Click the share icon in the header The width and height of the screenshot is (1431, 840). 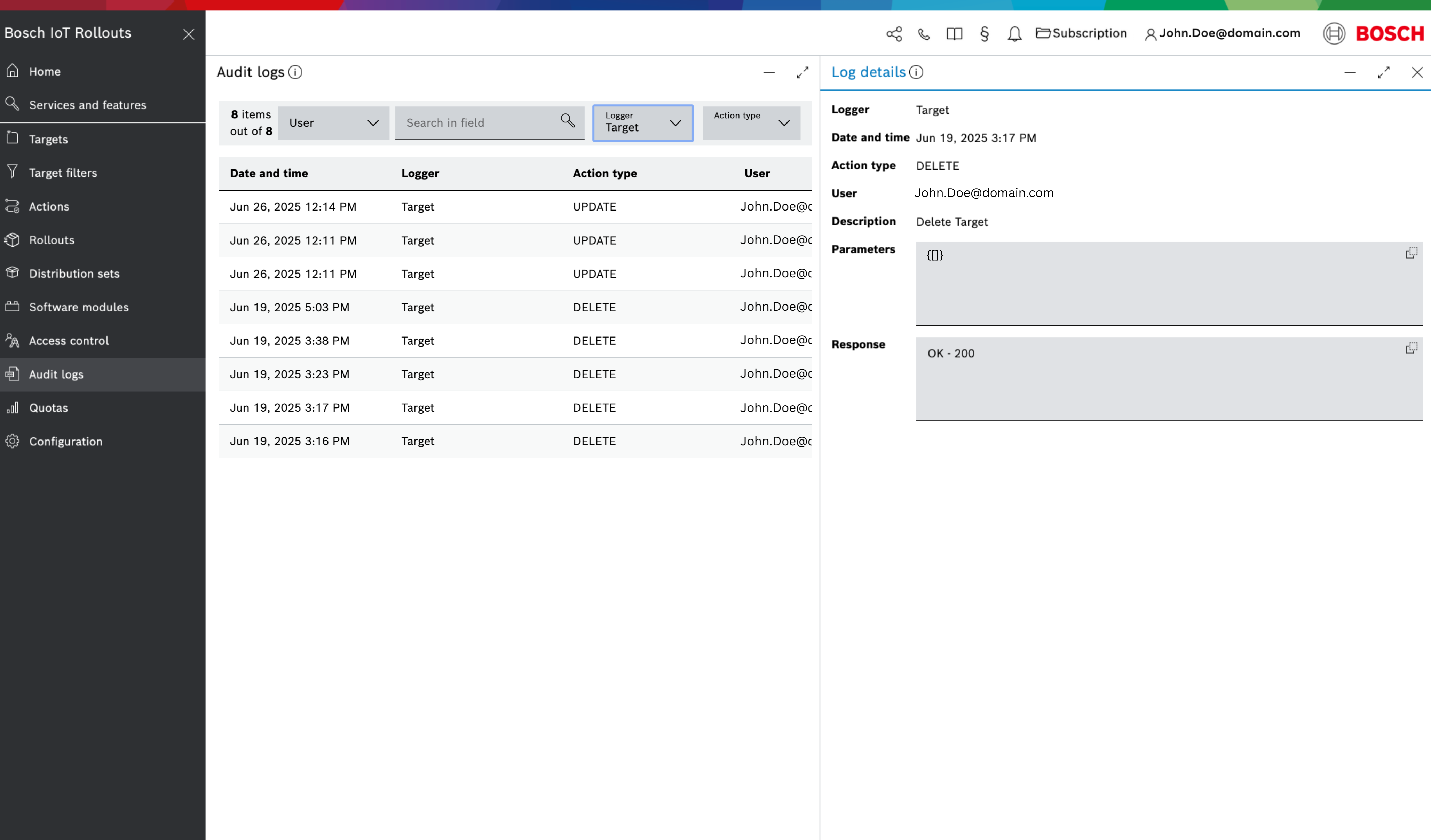[894, 34]
